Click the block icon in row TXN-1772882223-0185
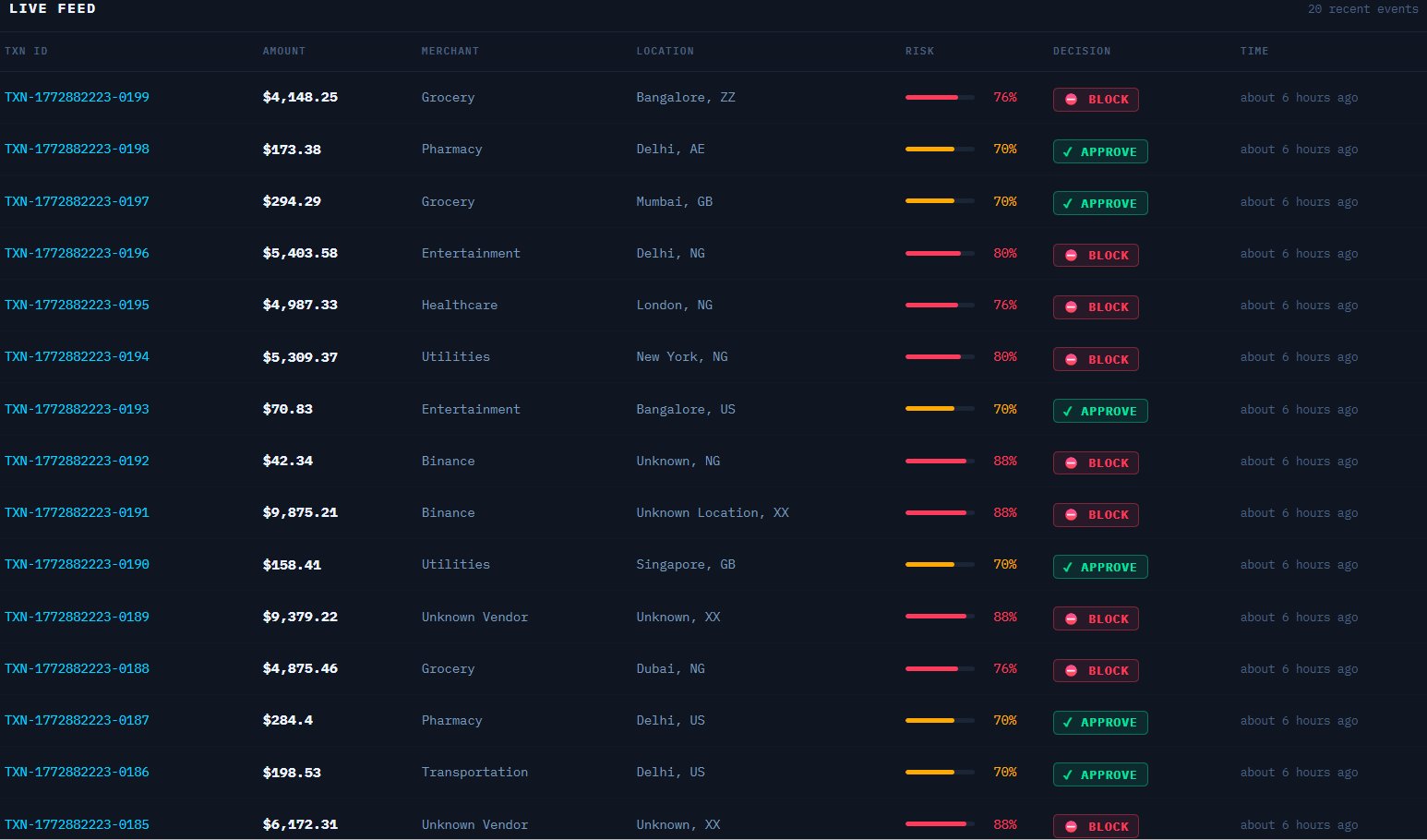1427x840 pixels. pos(1071,827)
